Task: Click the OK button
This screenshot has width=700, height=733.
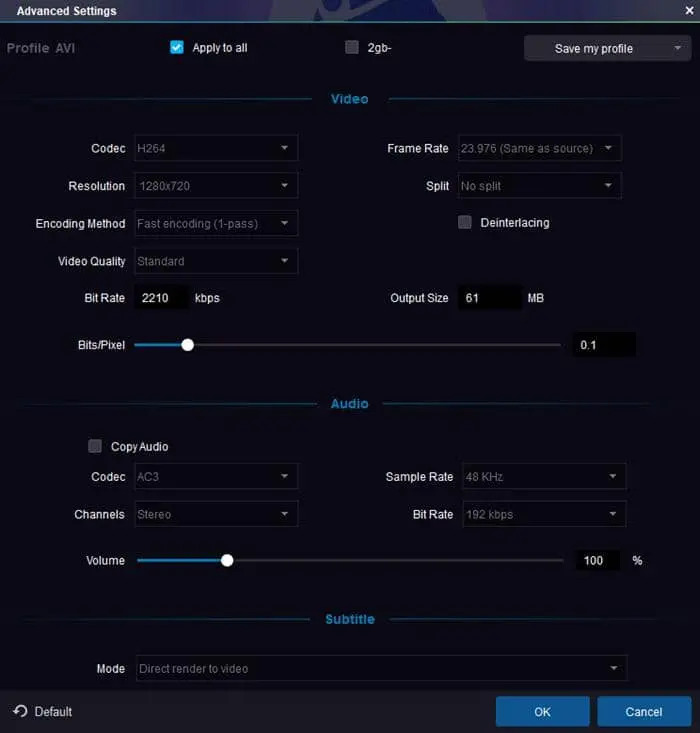Action: (x=542, y=711)
